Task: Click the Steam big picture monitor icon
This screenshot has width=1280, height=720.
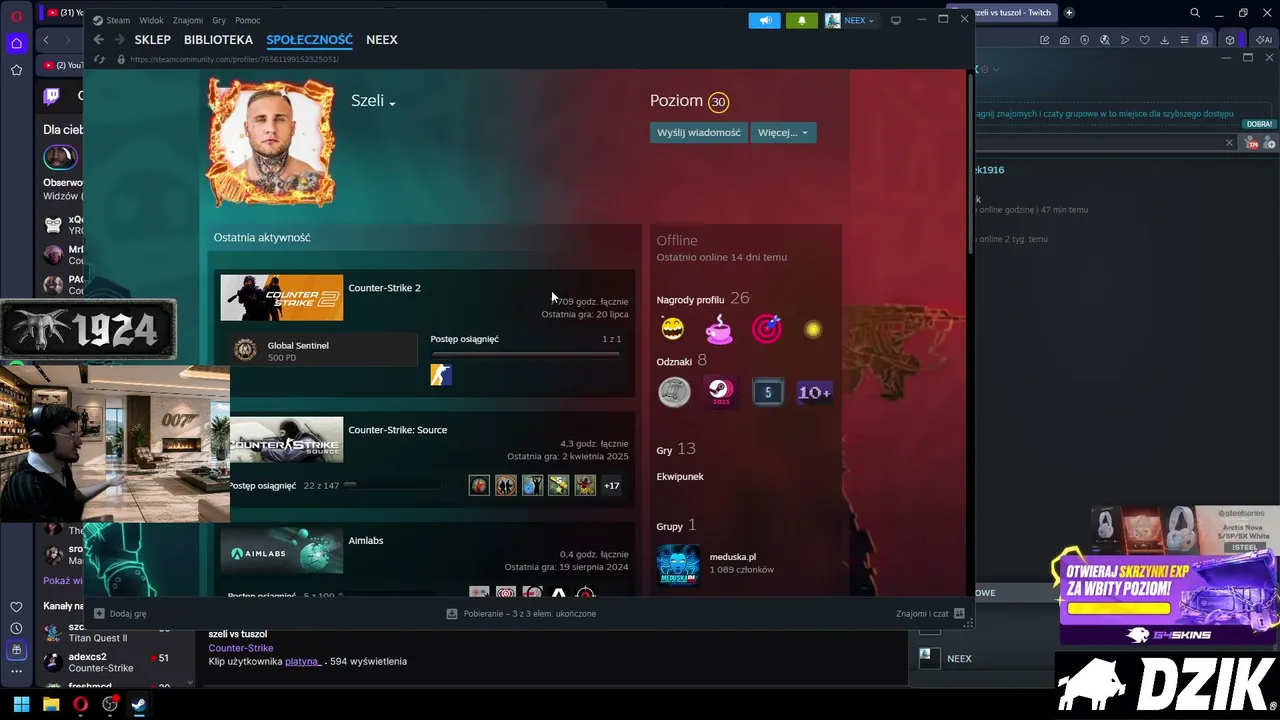Action: tap(896, 20)
